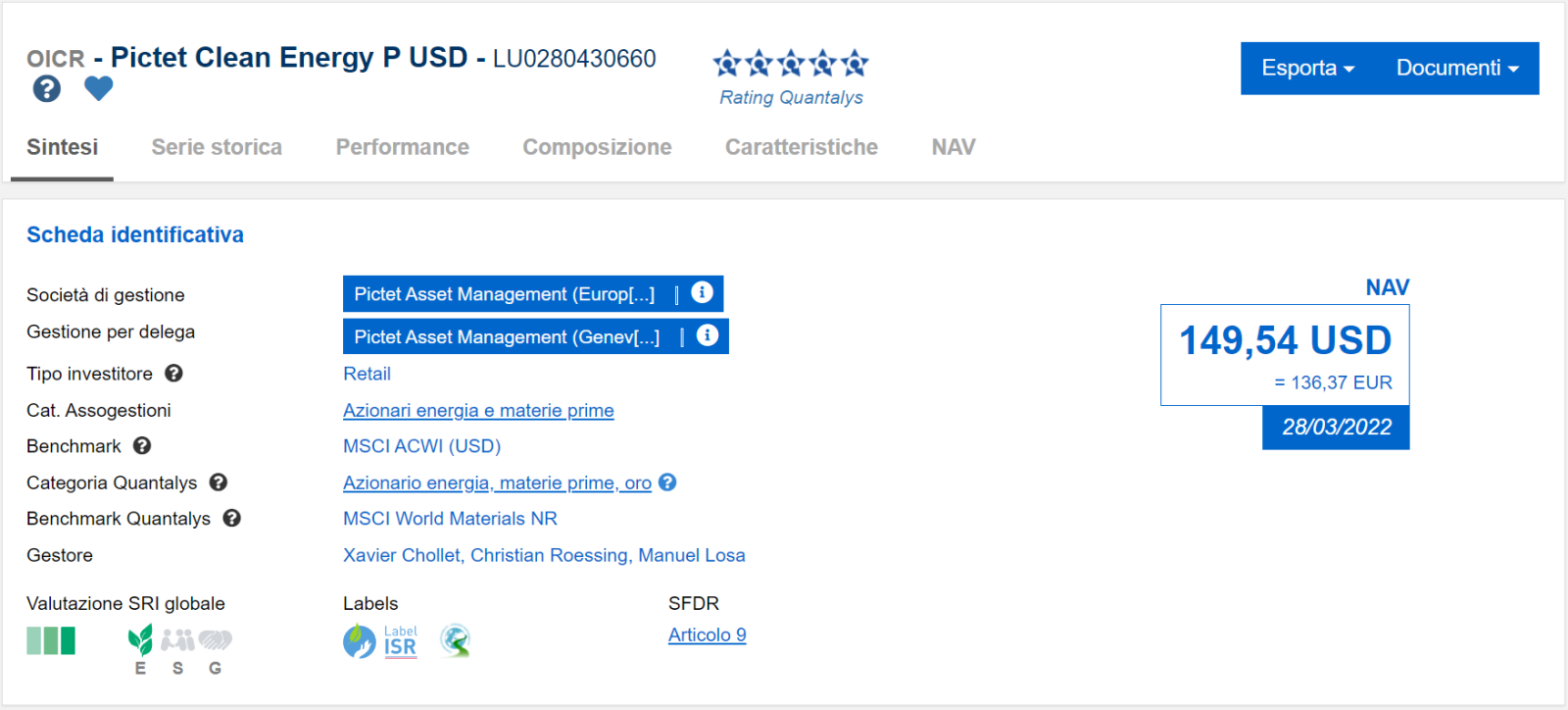Click help icon next to Benchmark Quantalys label
Viewport: 1568px width, 710px height.
pyautogui.click(x=232, y=518)
